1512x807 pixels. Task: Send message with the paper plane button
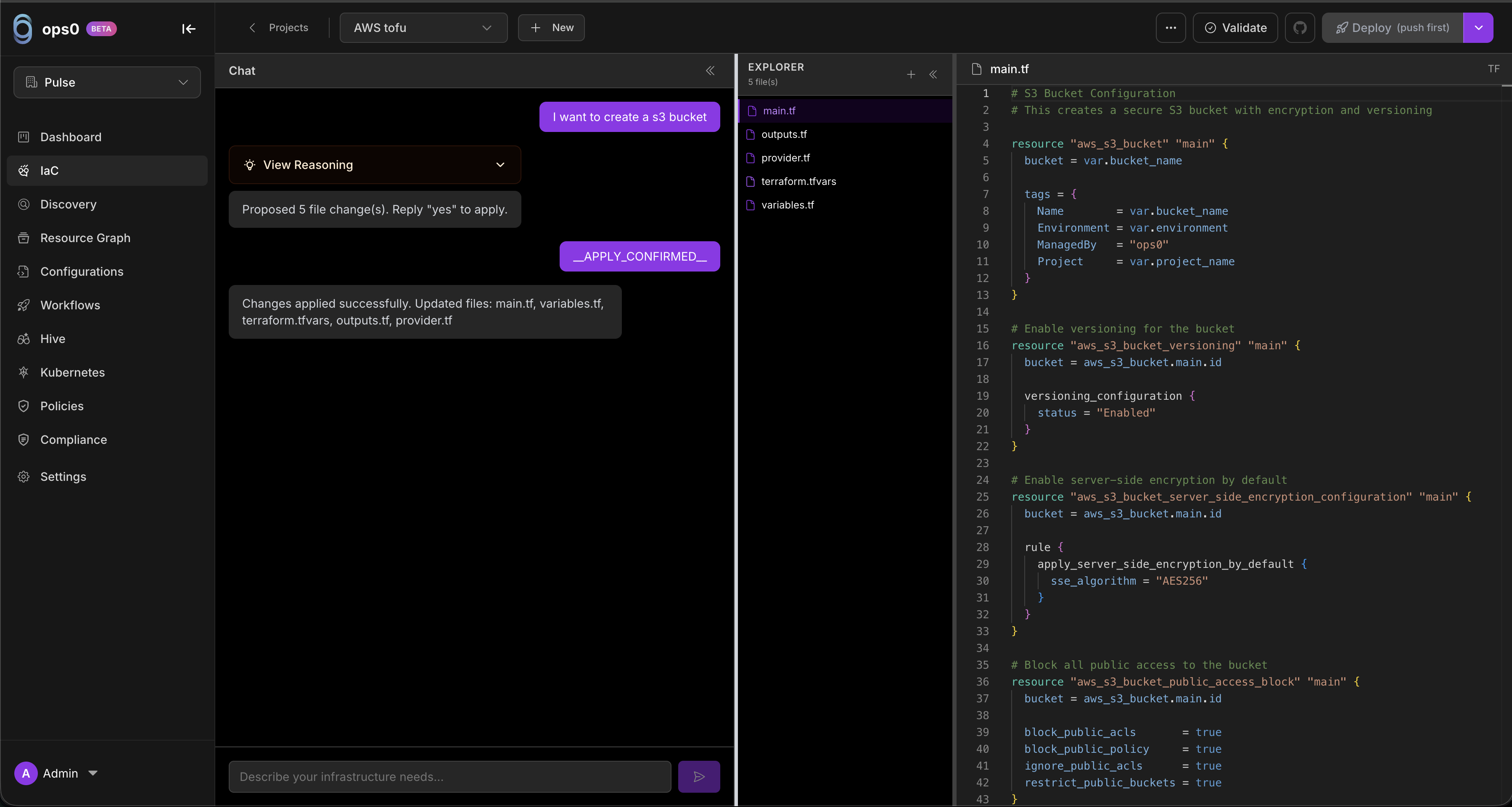698,776
